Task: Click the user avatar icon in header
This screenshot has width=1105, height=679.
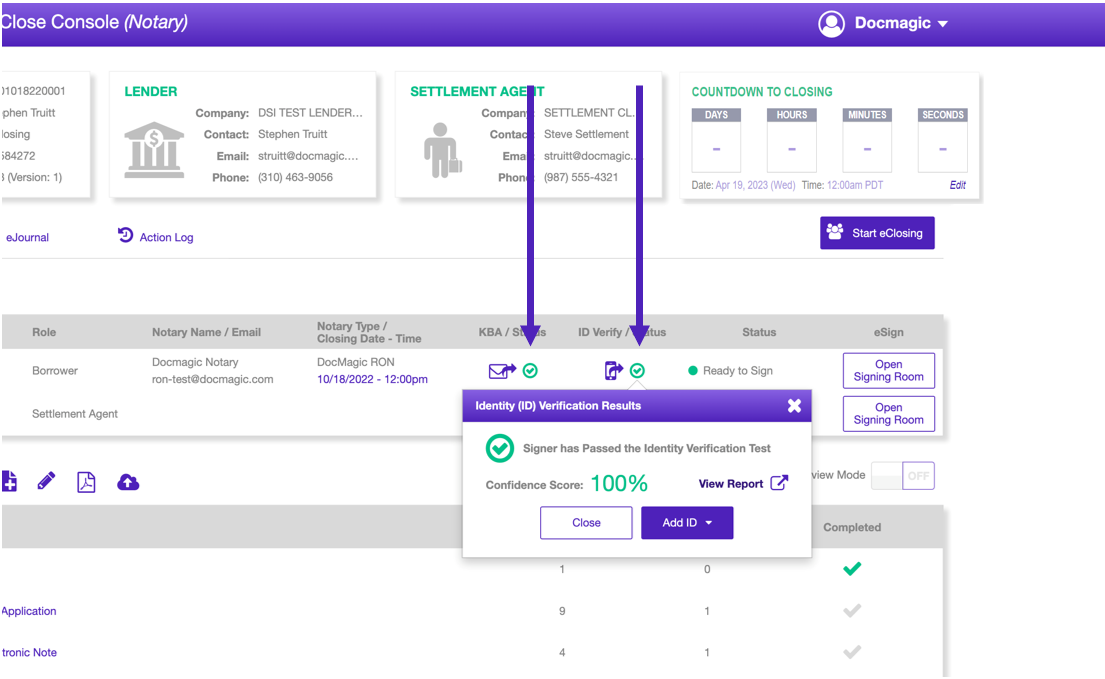Action: coord(832,24)
